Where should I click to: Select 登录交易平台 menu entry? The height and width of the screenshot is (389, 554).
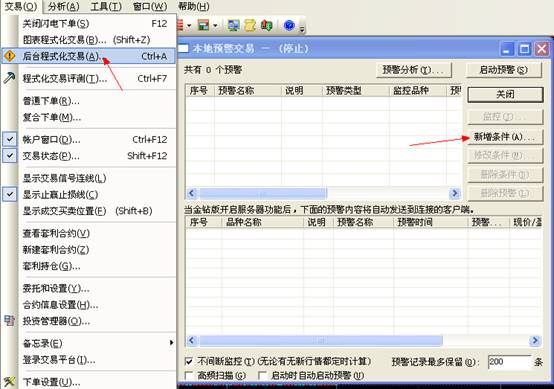88,360
